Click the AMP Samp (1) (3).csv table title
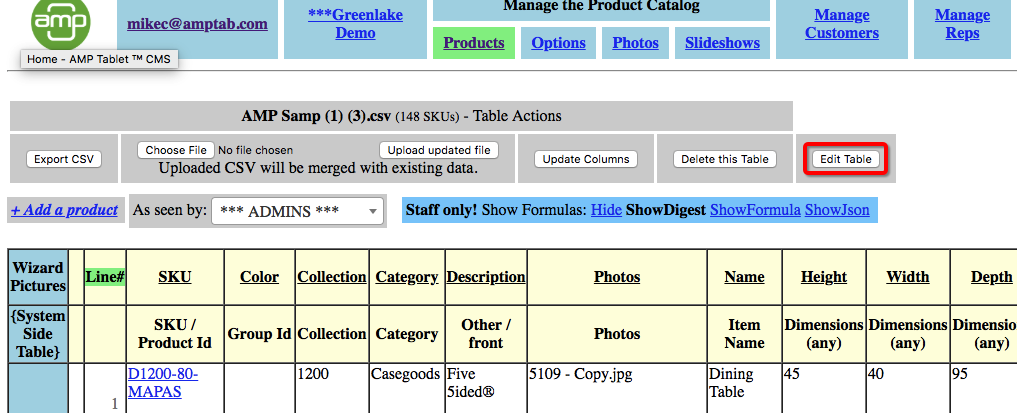Image resolution: width=1017 pixels, height=413 pixels. [317, 117]
